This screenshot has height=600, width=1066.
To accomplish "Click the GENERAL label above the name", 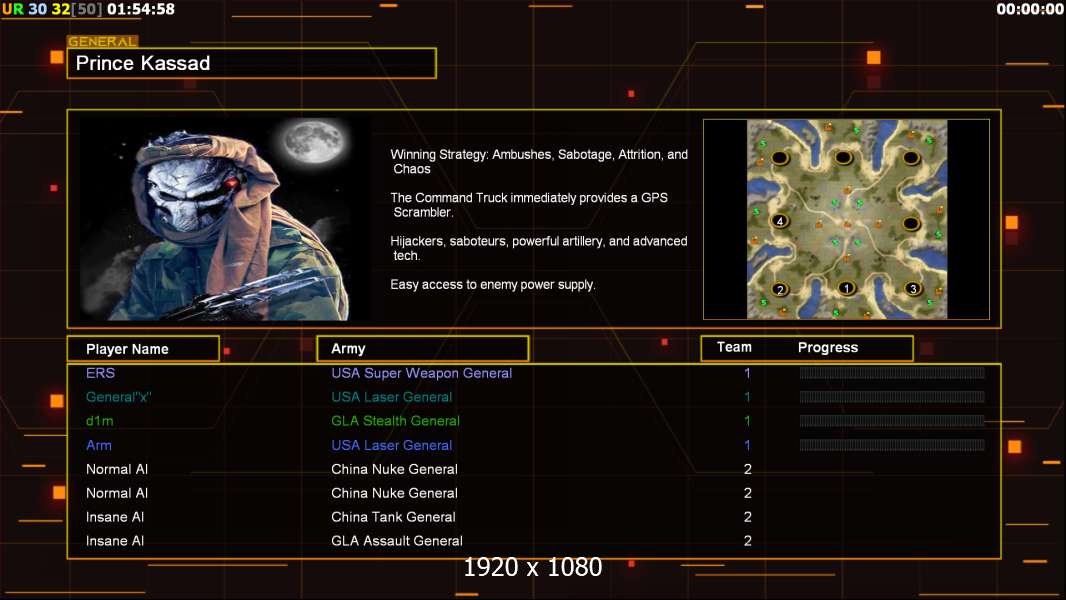I will pyautogui.click(x=103, y=41).
